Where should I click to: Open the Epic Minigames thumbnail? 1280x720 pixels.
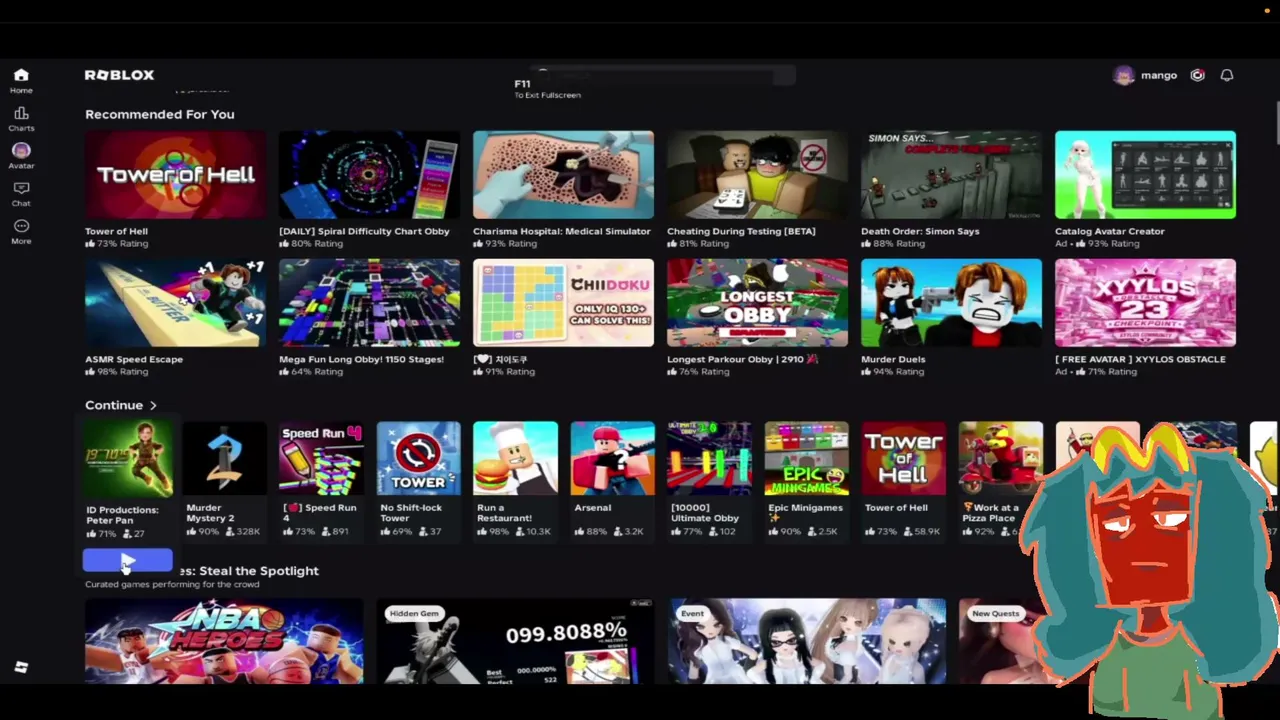[806, 459]
